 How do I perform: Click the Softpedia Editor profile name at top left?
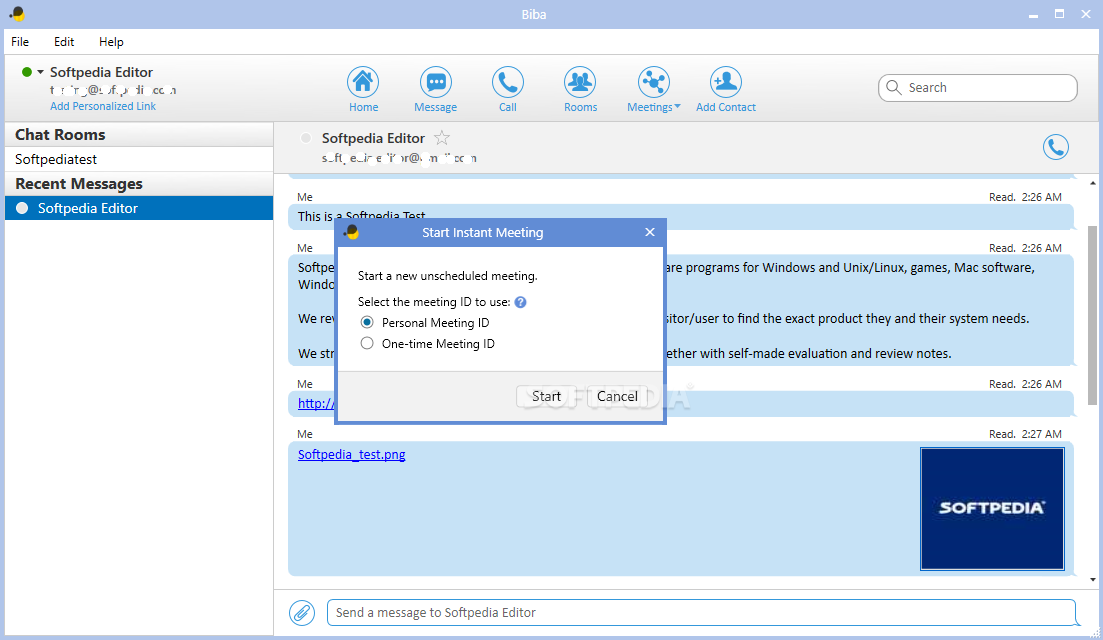pos(101,72)
